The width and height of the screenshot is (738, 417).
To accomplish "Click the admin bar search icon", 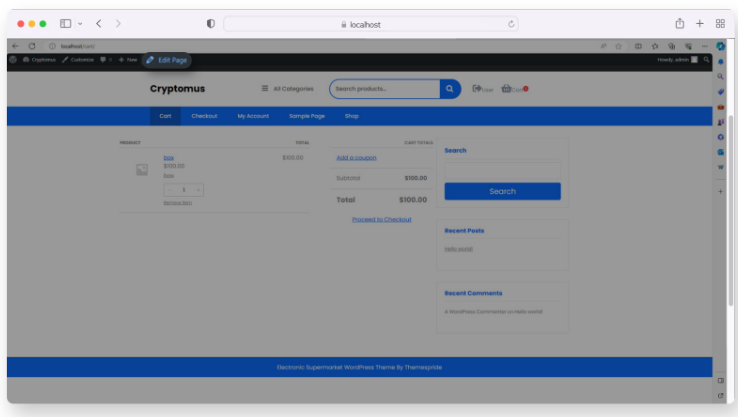I will click(707, 60).
